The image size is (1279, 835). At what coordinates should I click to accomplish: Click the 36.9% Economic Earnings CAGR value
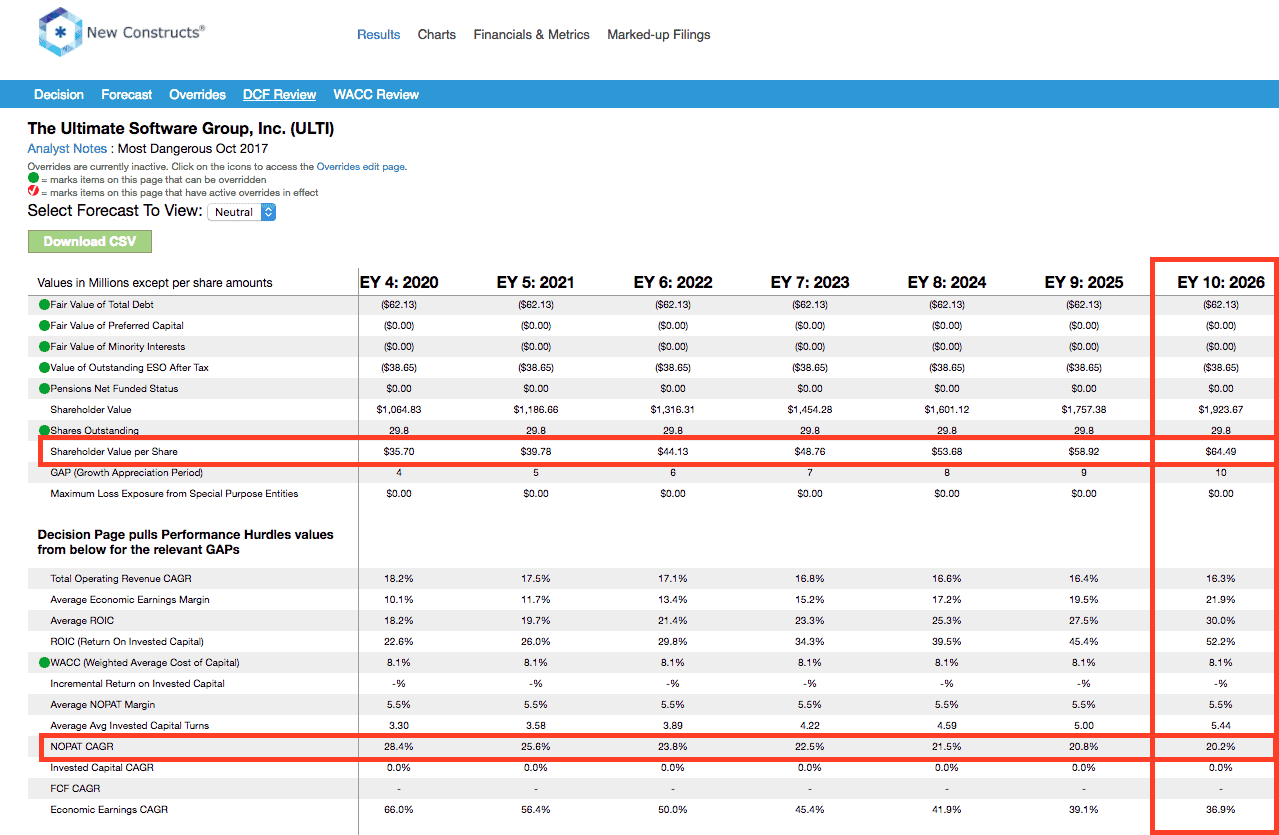pos(1221,809)
